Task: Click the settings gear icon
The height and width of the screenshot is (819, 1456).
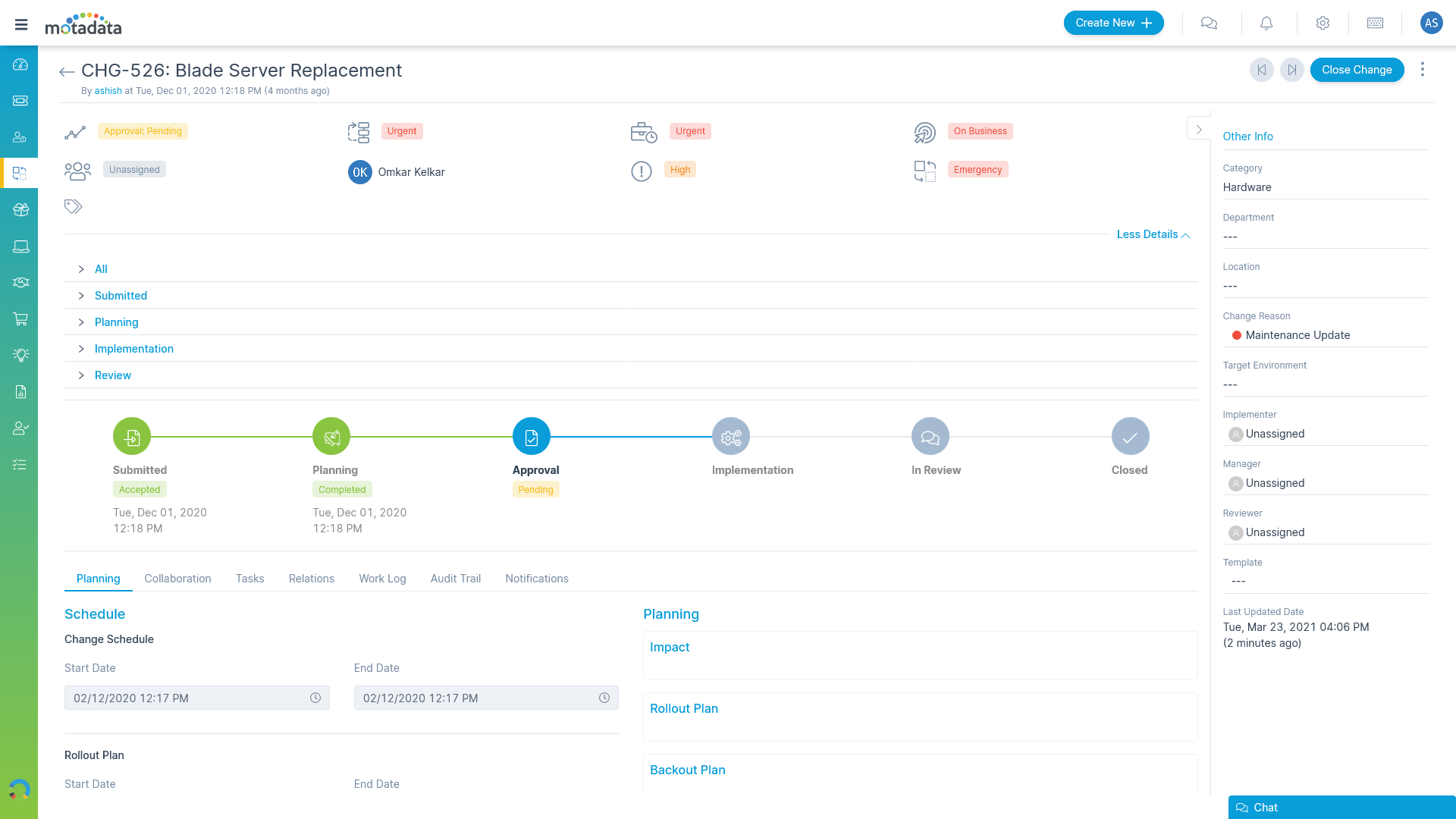Action: tap(1322, 23)
